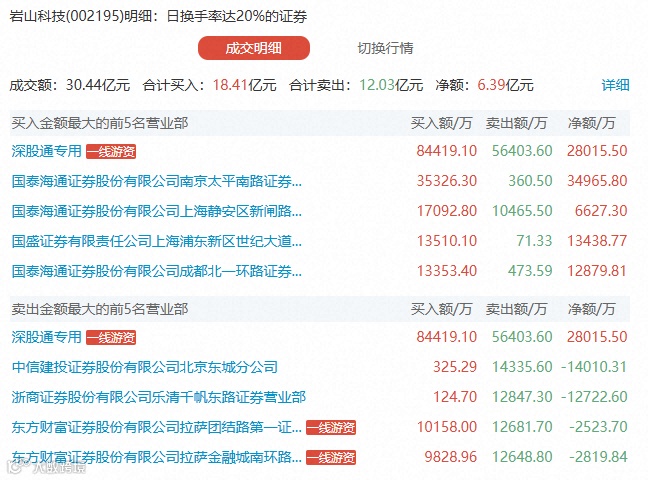Click the heading 买入金额最大的前5名营业部
This screenshot has width=648, height=480.
(100, 123)
